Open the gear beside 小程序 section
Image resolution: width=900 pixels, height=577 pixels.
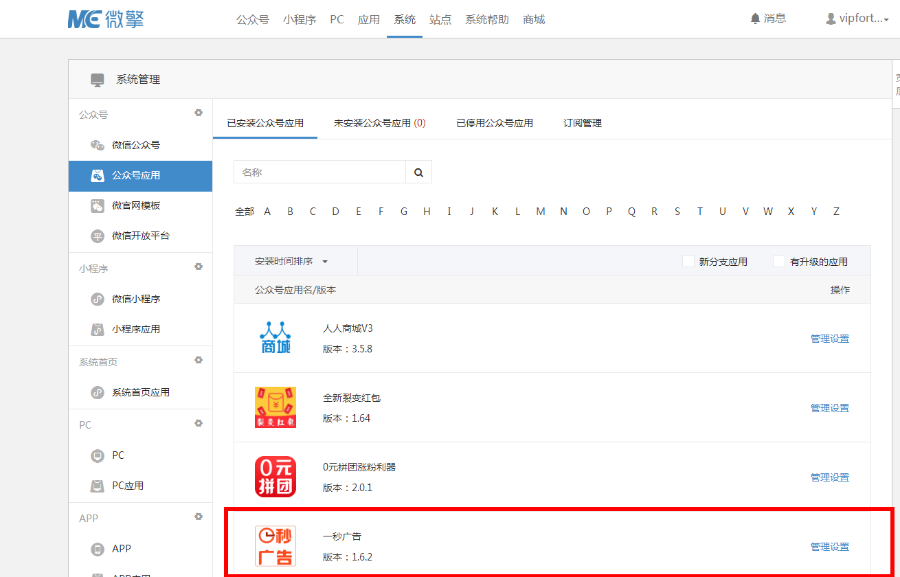(199, 267)
